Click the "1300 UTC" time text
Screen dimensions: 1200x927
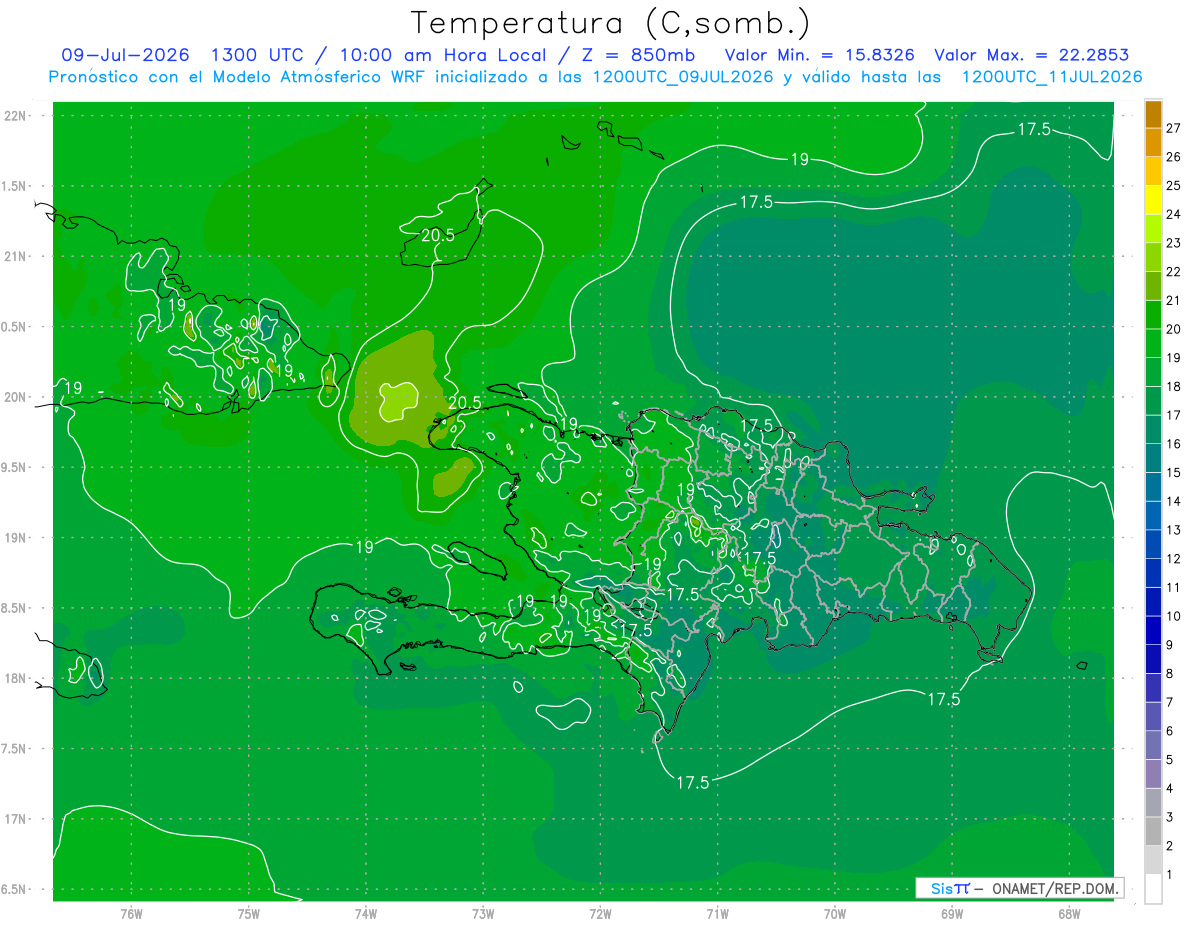(x=258, y=55)
